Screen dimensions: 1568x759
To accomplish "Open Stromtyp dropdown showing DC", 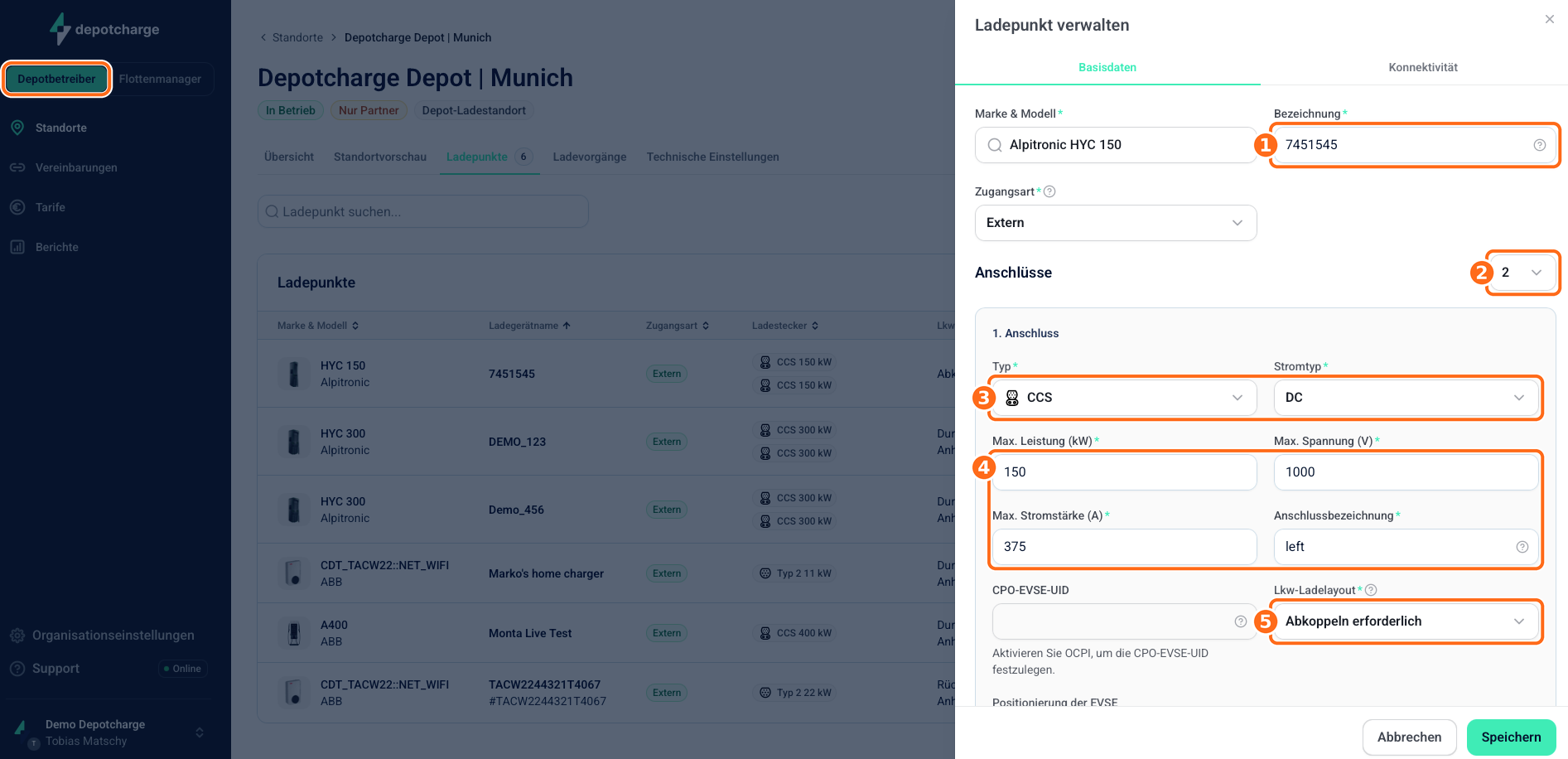I will point(1406,398).
